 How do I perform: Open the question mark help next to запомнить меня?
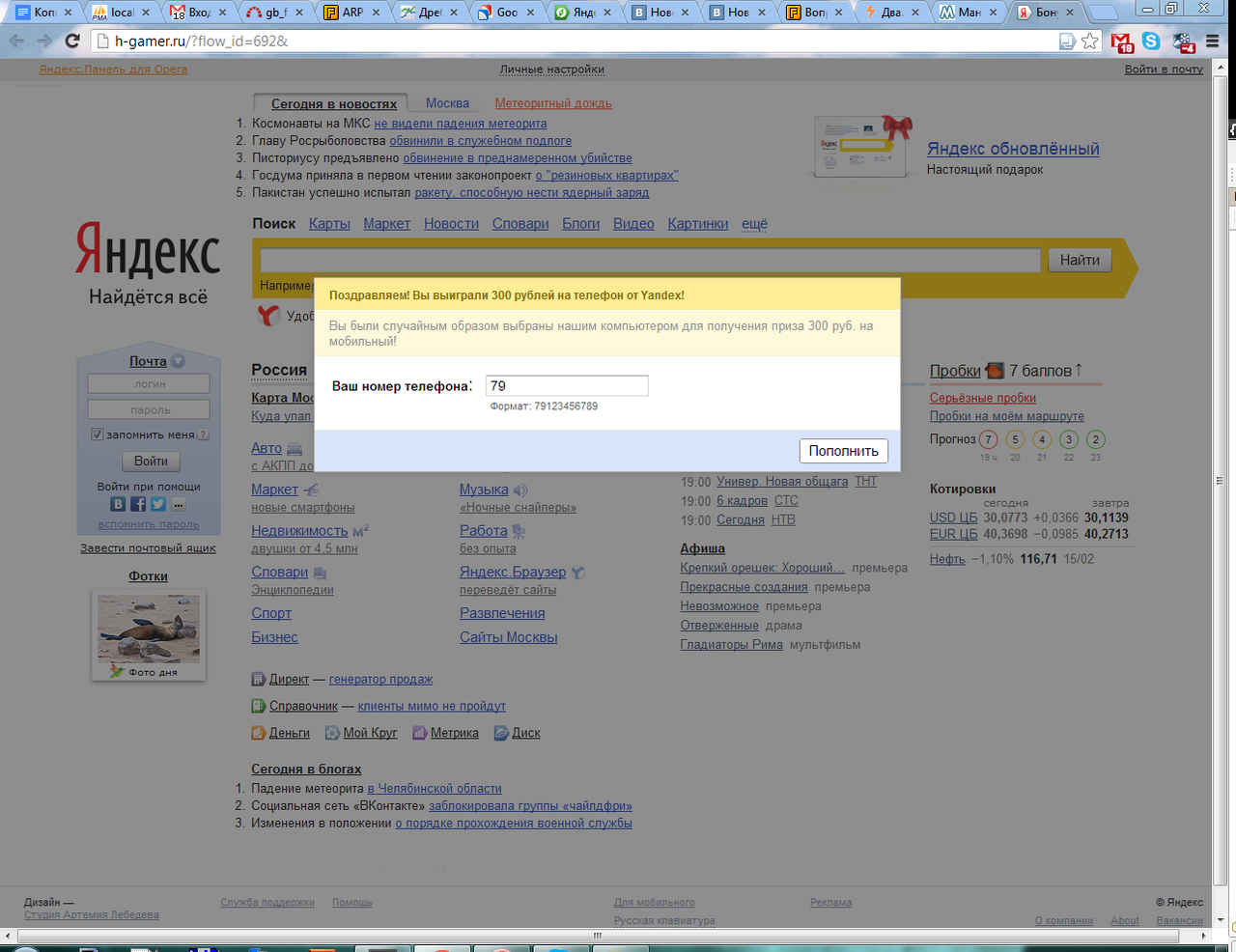(x=203, y=434)
